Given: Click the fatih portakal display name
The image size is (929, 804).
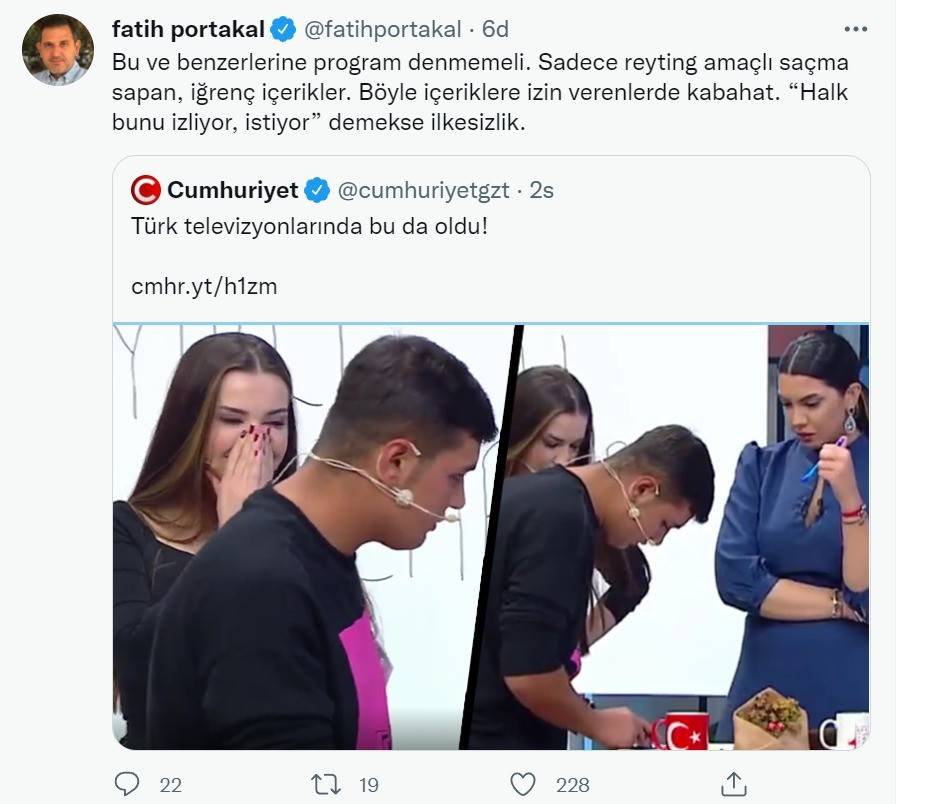Looking at the screenshot, I should tap(188, 29).
